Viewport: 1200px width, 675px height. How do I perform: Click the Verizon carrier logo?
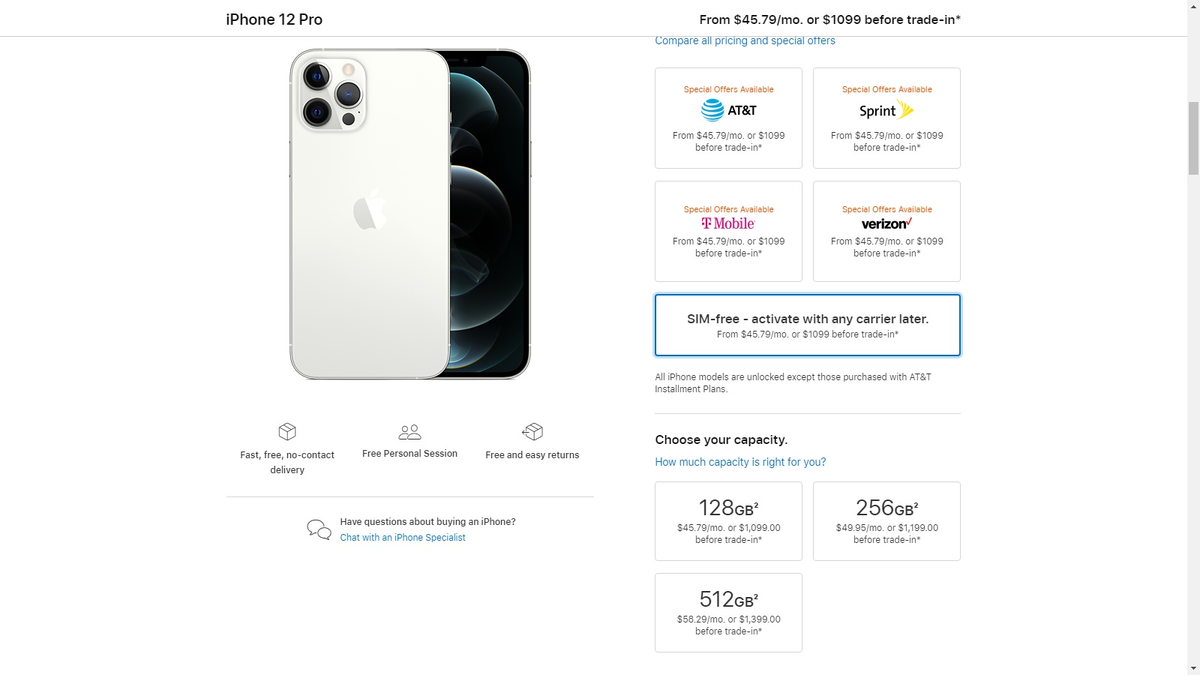886,224
